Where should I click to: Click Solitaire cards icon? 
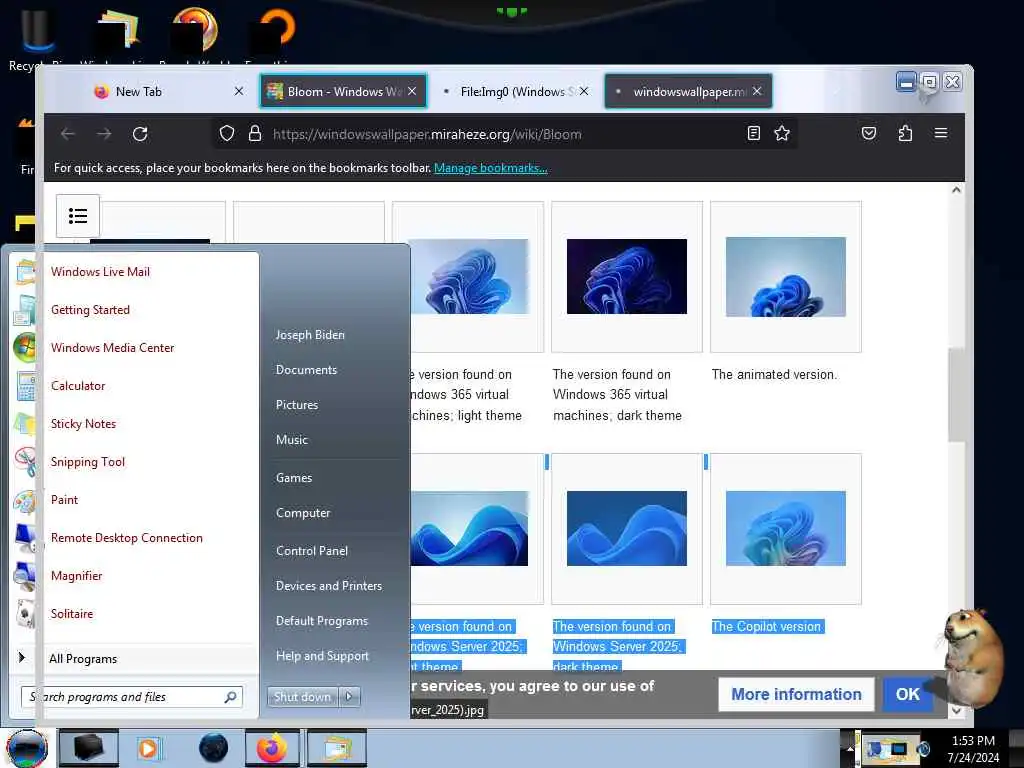(25, 614)
